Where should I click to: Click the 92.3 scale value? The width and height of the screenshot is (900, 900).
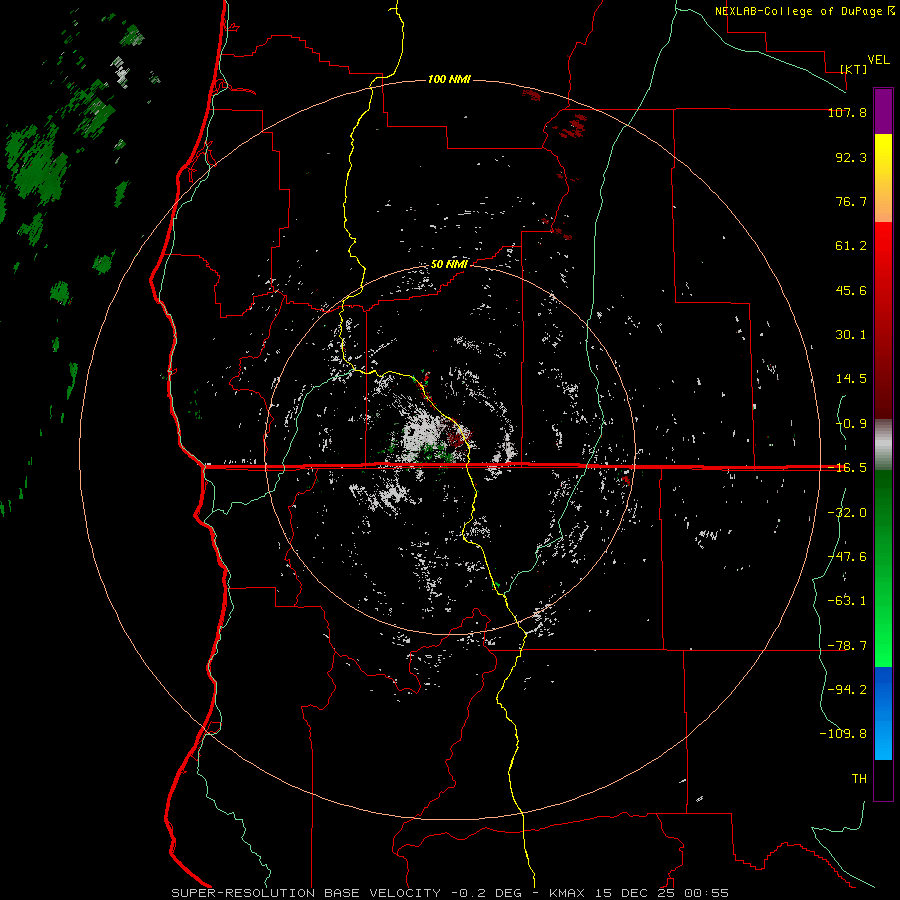pyautogui.click(x=851, y=157)
